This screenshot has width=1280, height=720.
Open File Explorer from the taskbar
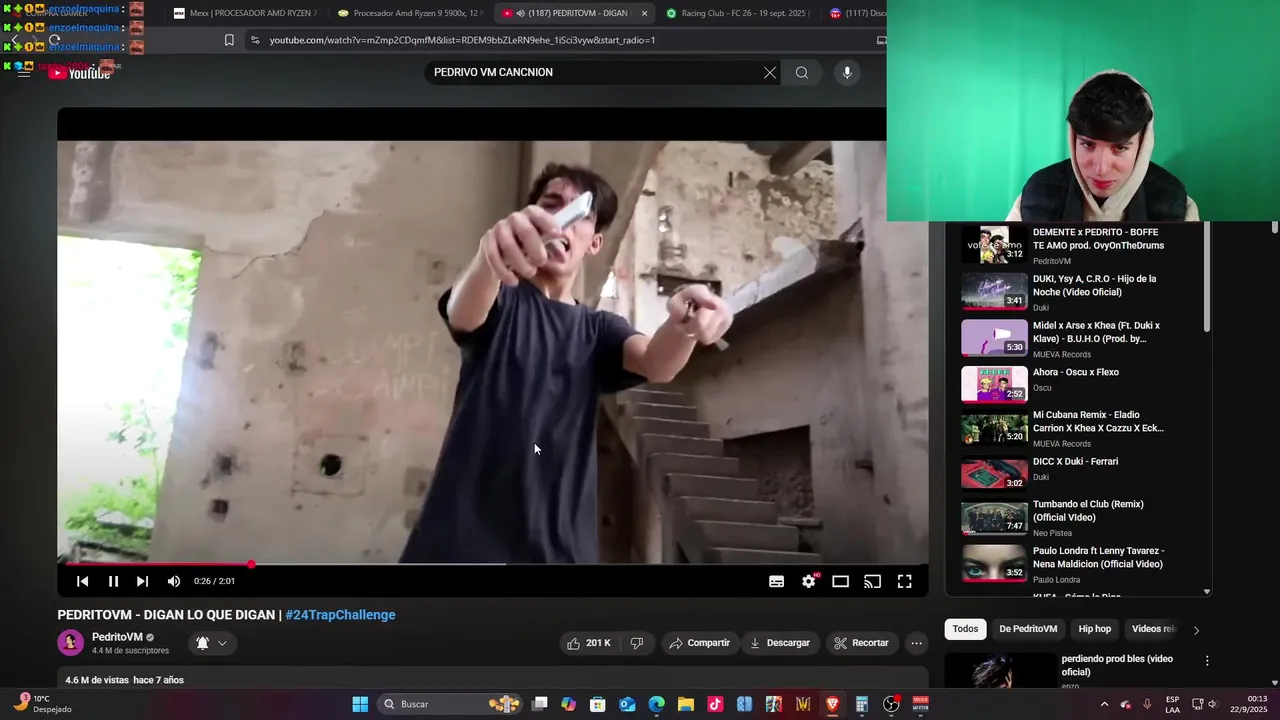tap(686, 704)
